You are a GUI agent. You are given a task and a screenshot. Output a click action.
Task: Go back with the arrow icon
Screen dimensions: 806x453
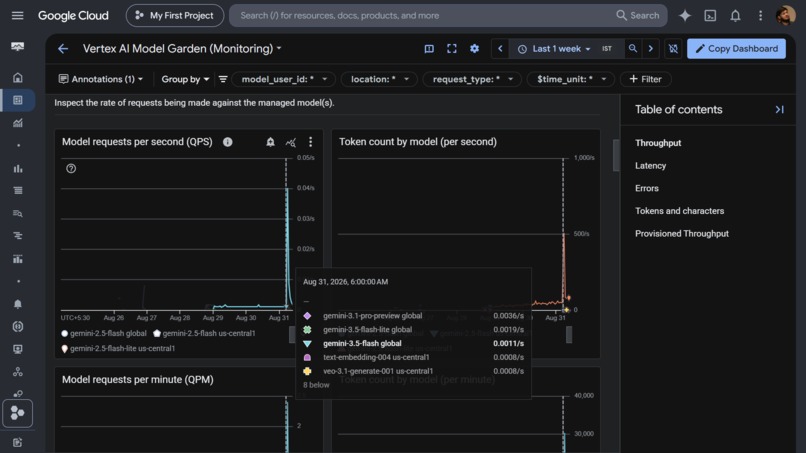63,48
